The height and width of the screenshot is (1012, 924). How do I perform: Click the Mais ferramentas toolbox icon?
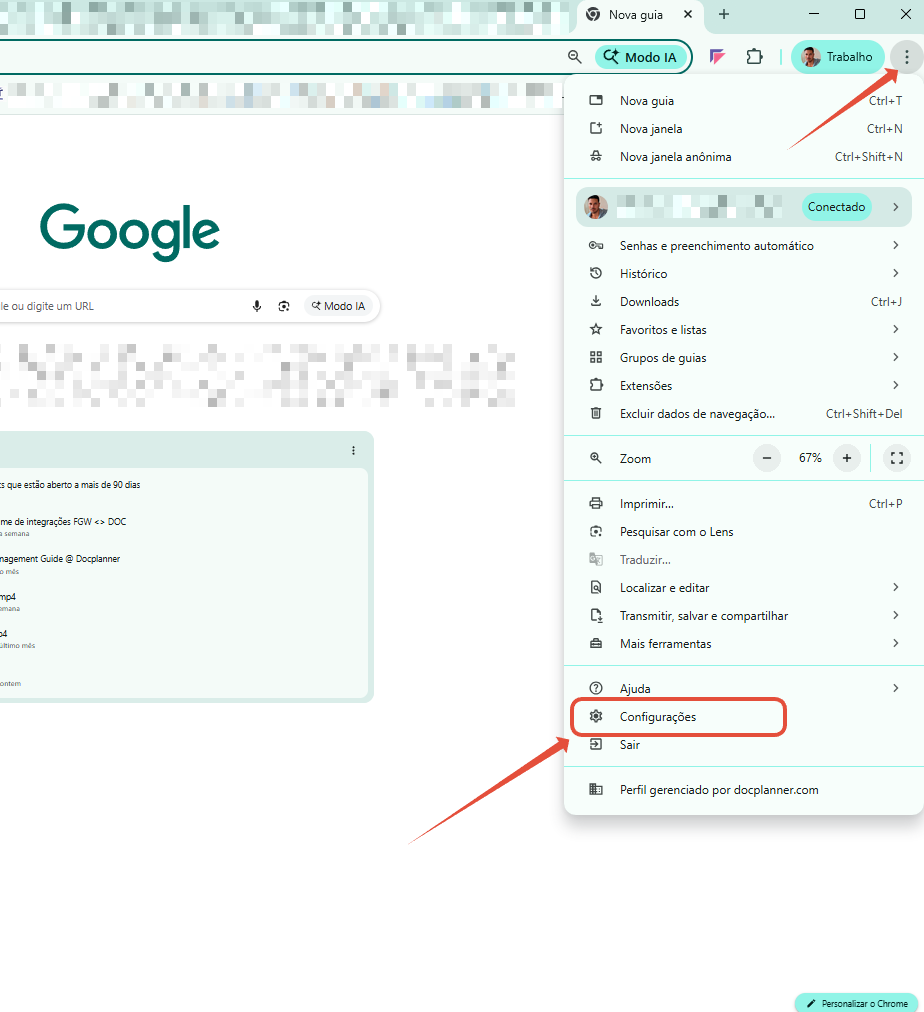[x=596, y=643]
